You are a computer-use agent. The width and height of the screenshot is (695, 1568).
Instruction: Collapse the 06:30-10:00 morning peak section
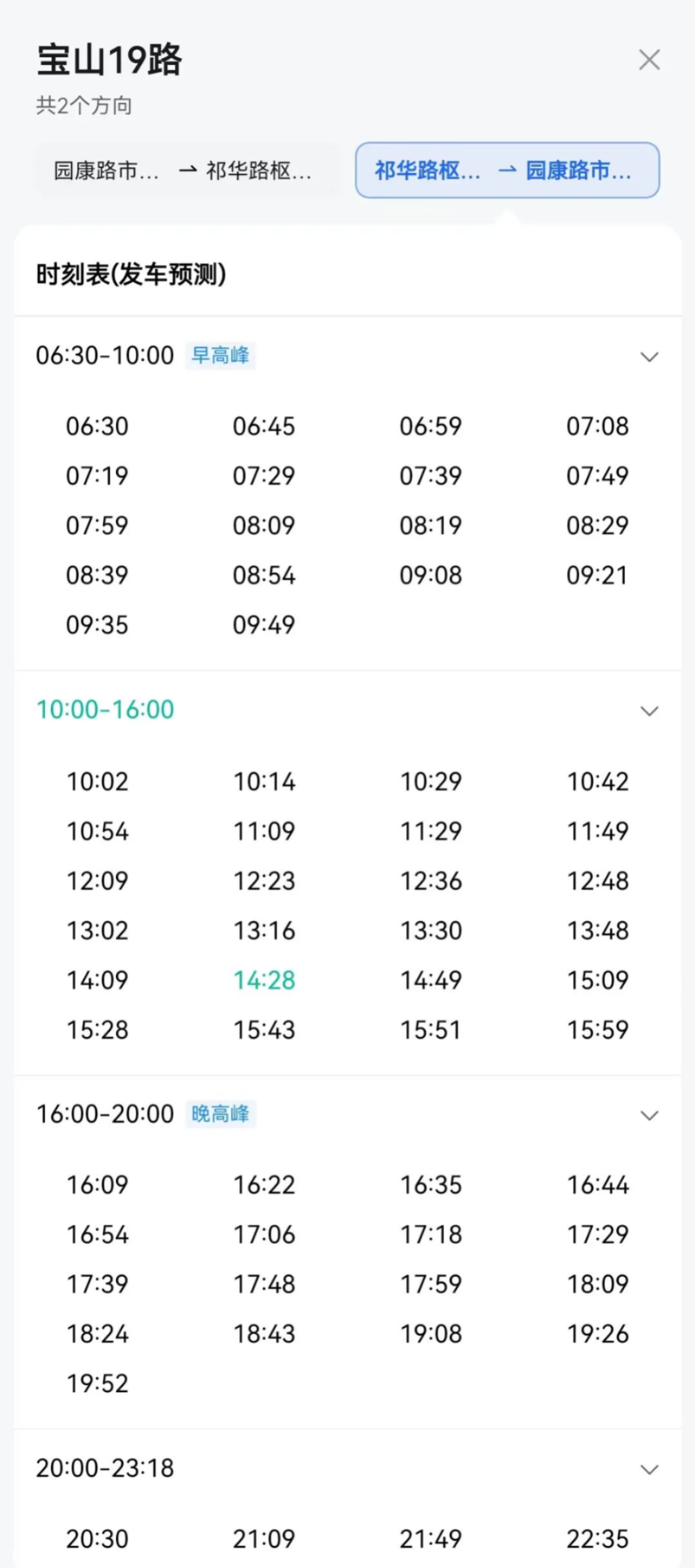point(649,356)
